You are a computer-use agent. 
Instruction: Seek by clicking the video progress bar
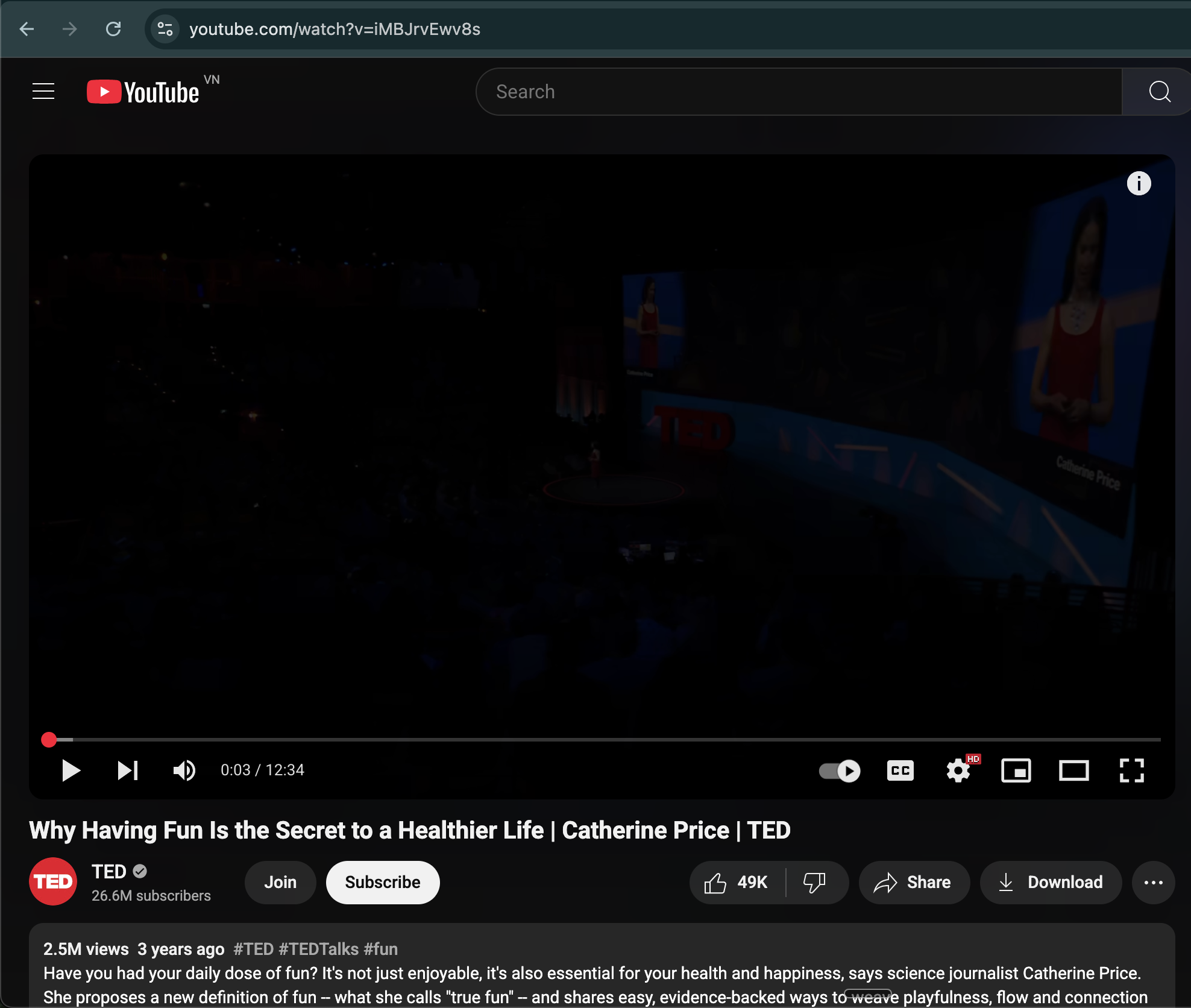[x=602, y=739]
